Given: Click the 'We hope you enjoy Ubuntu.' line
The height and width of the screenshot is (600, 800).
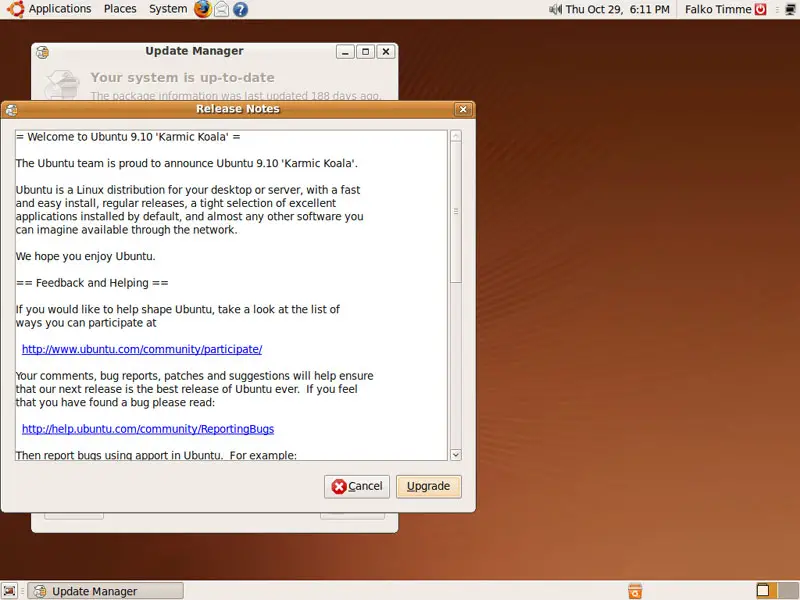Looking at the screenshot, I should point(85,256).
